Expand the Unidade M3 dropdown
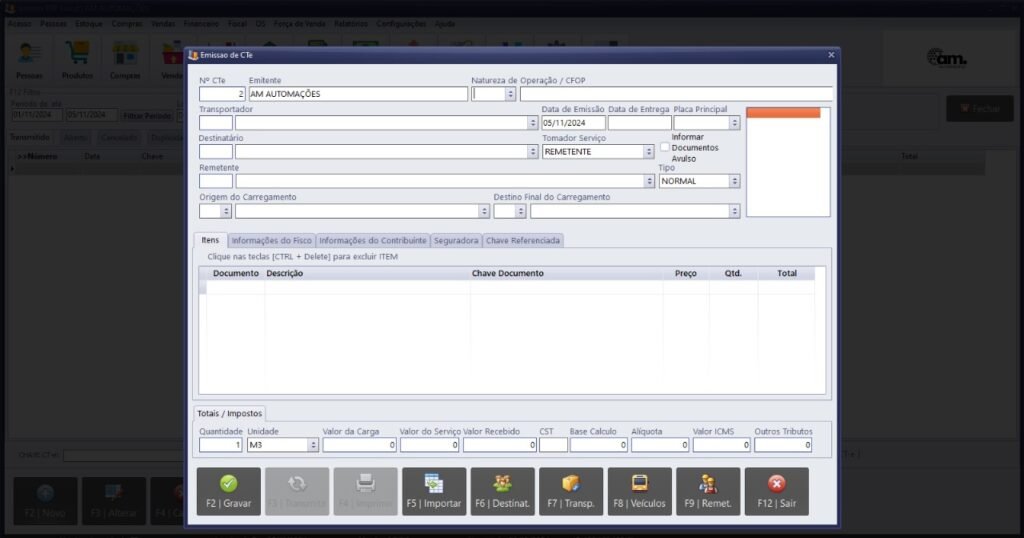This screenshot has height=538, width=1024. [x=313, y=445]
